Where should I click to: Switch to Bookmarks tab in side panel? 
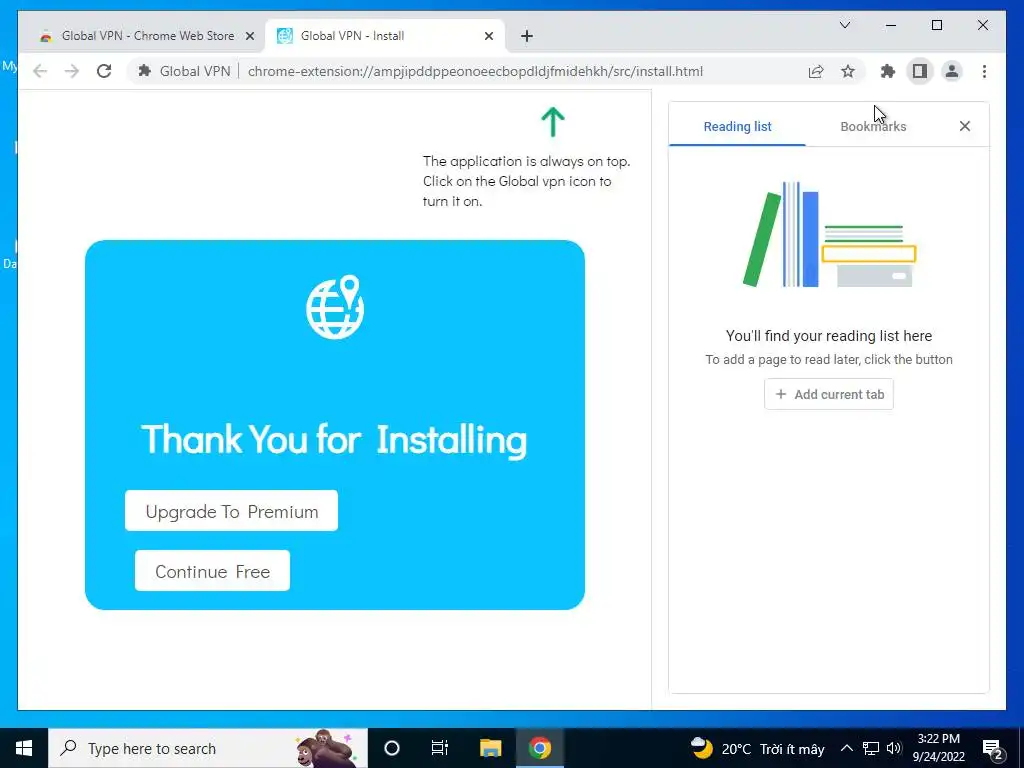(873, 127)
